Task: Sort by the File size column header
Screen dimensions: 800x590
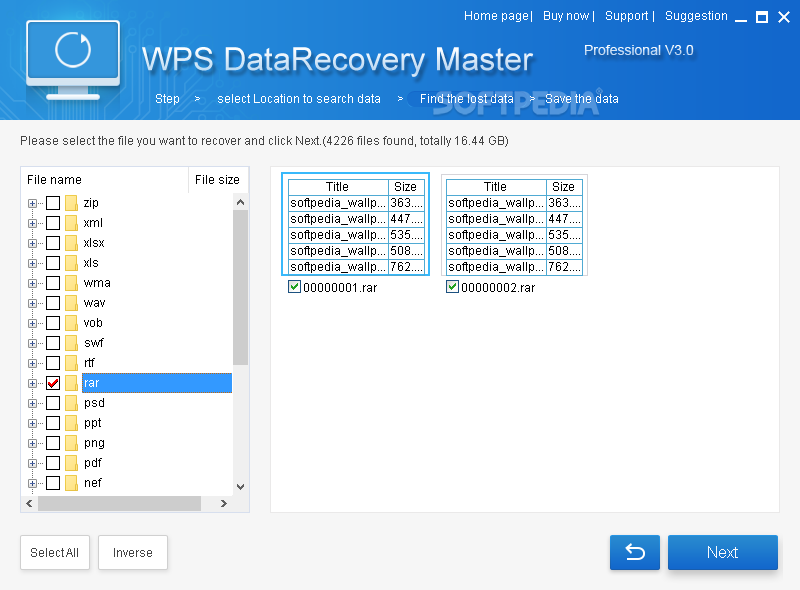Action: (218, 180)
